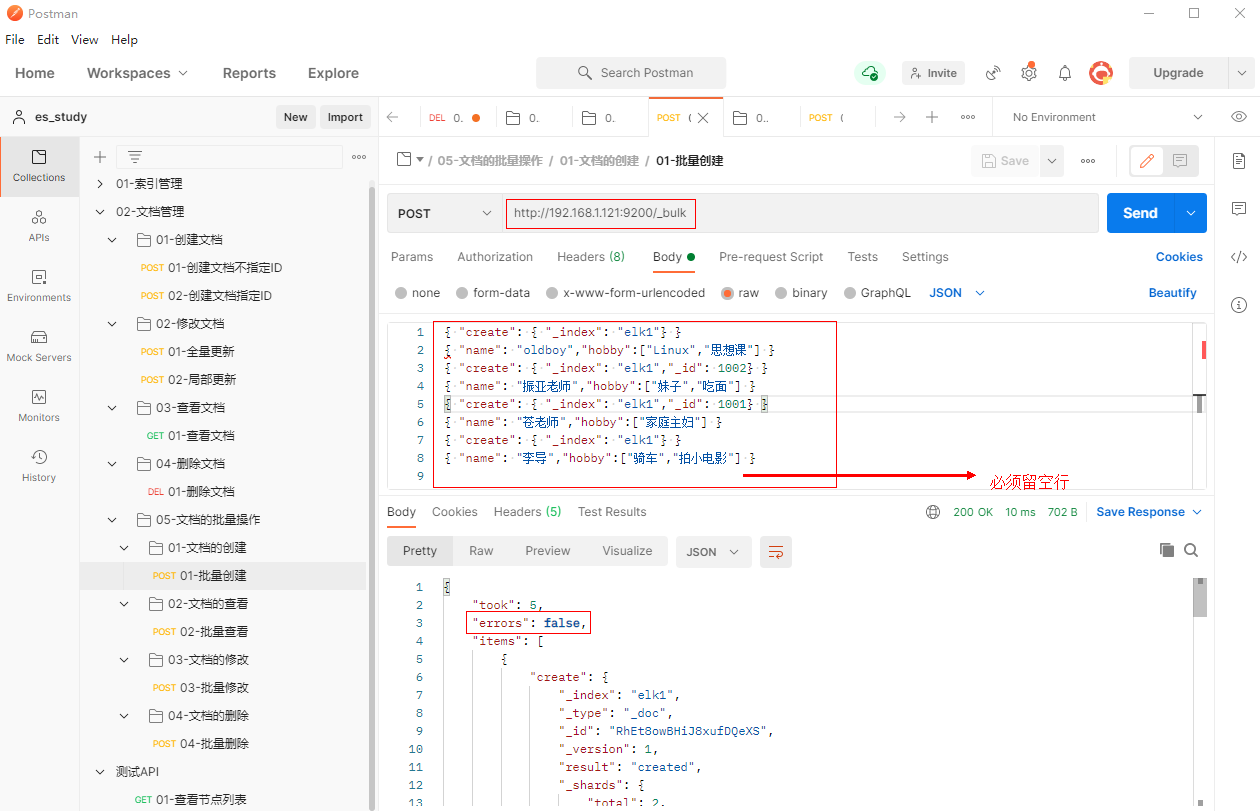Open the Help menu
Screen dimensions: 1260x811
tap(124, 40)
